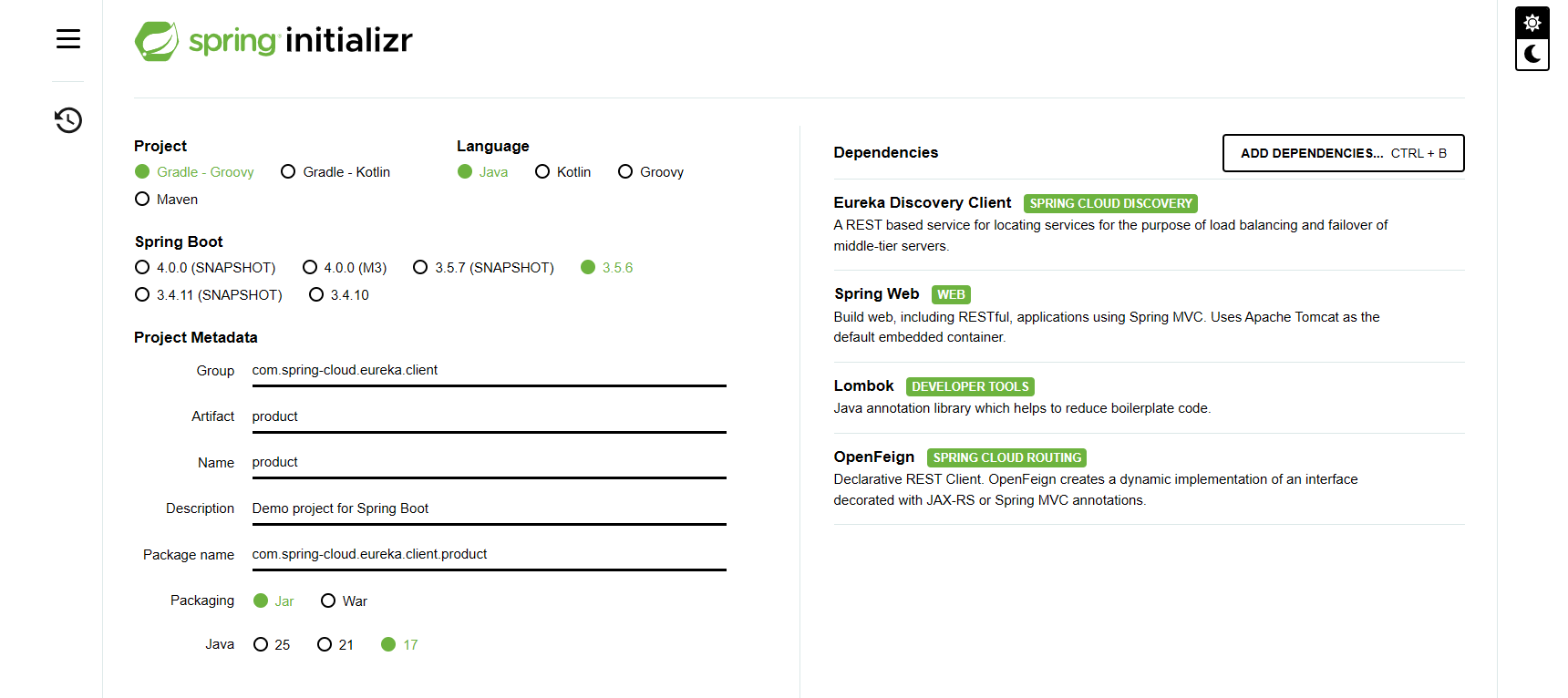
Task: Select the OpenFeign dependency entry
Action: point(1149,478)
